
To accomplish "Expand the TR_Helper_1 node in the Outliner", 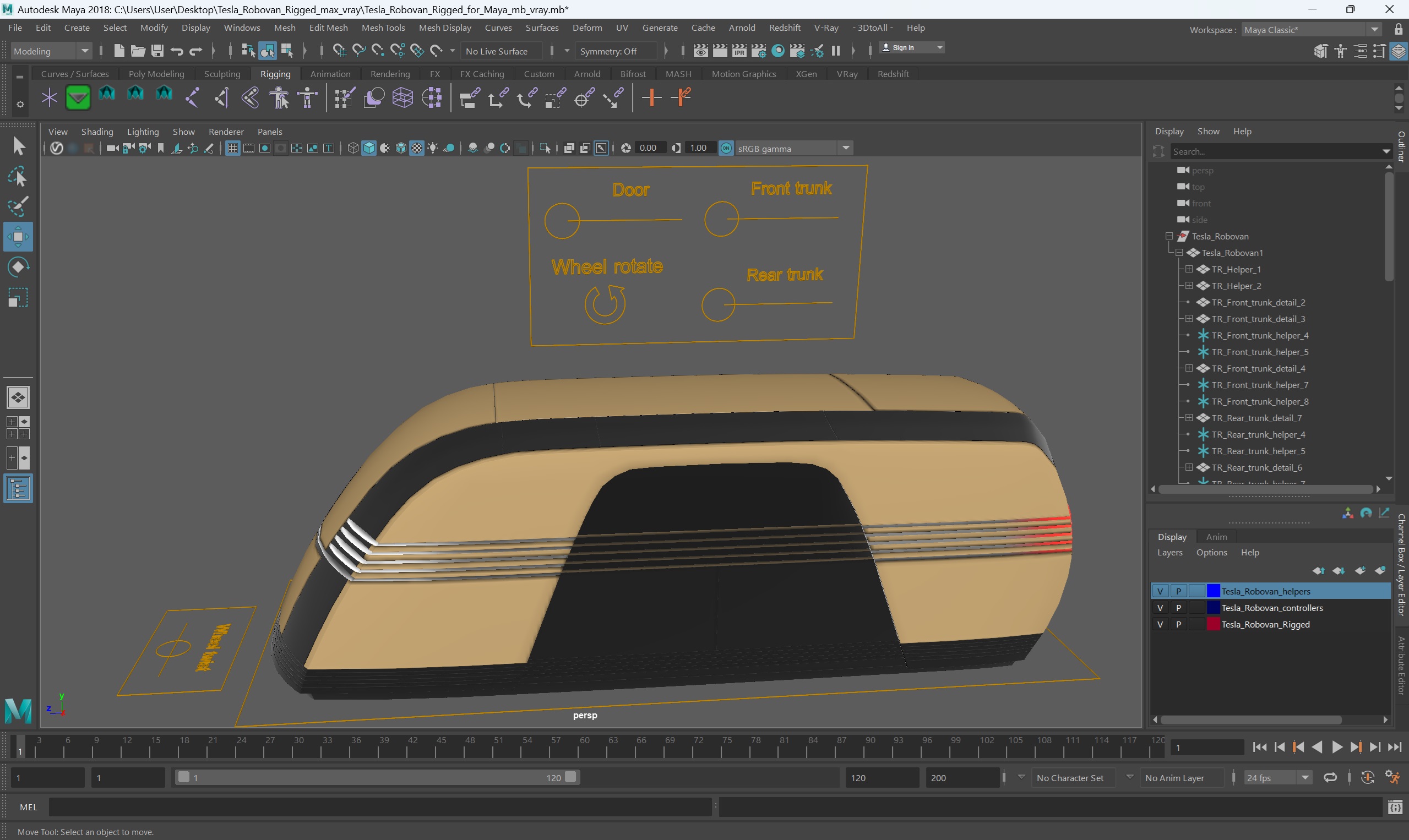I will point(1189,269).
